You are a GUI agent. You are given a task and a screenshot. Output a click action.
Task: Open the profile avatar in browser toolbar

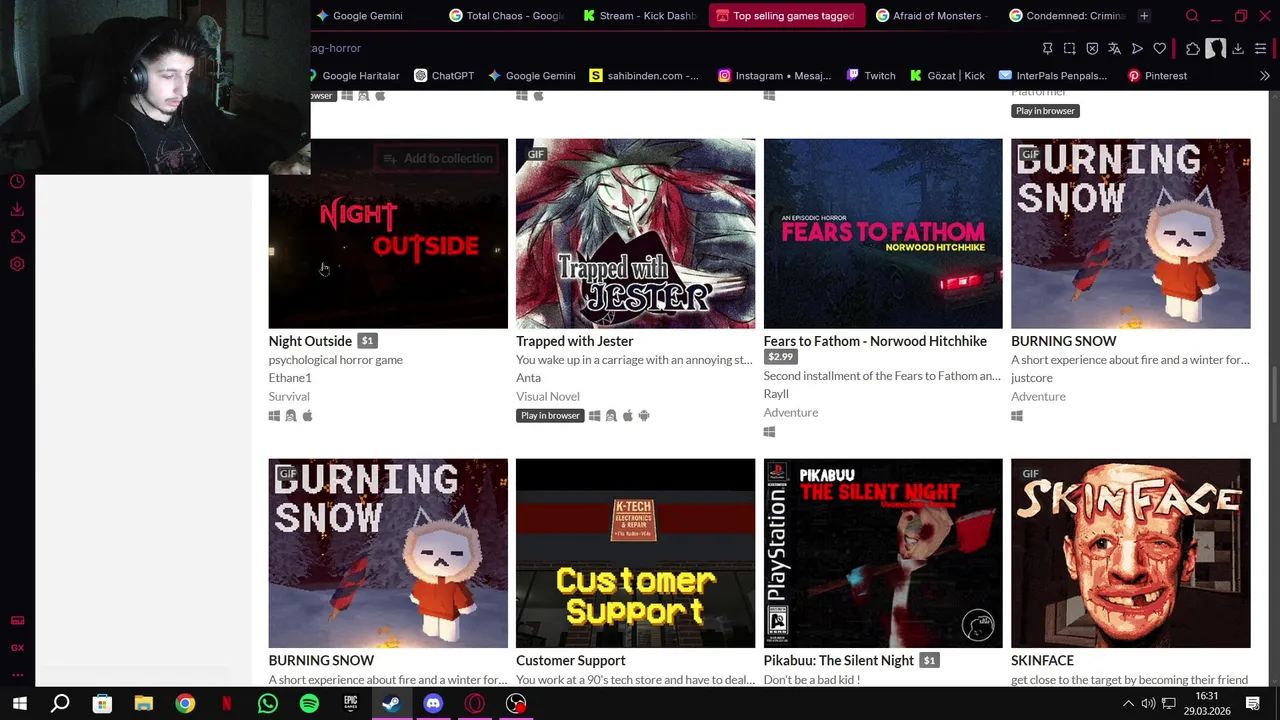pos(1216,48)
